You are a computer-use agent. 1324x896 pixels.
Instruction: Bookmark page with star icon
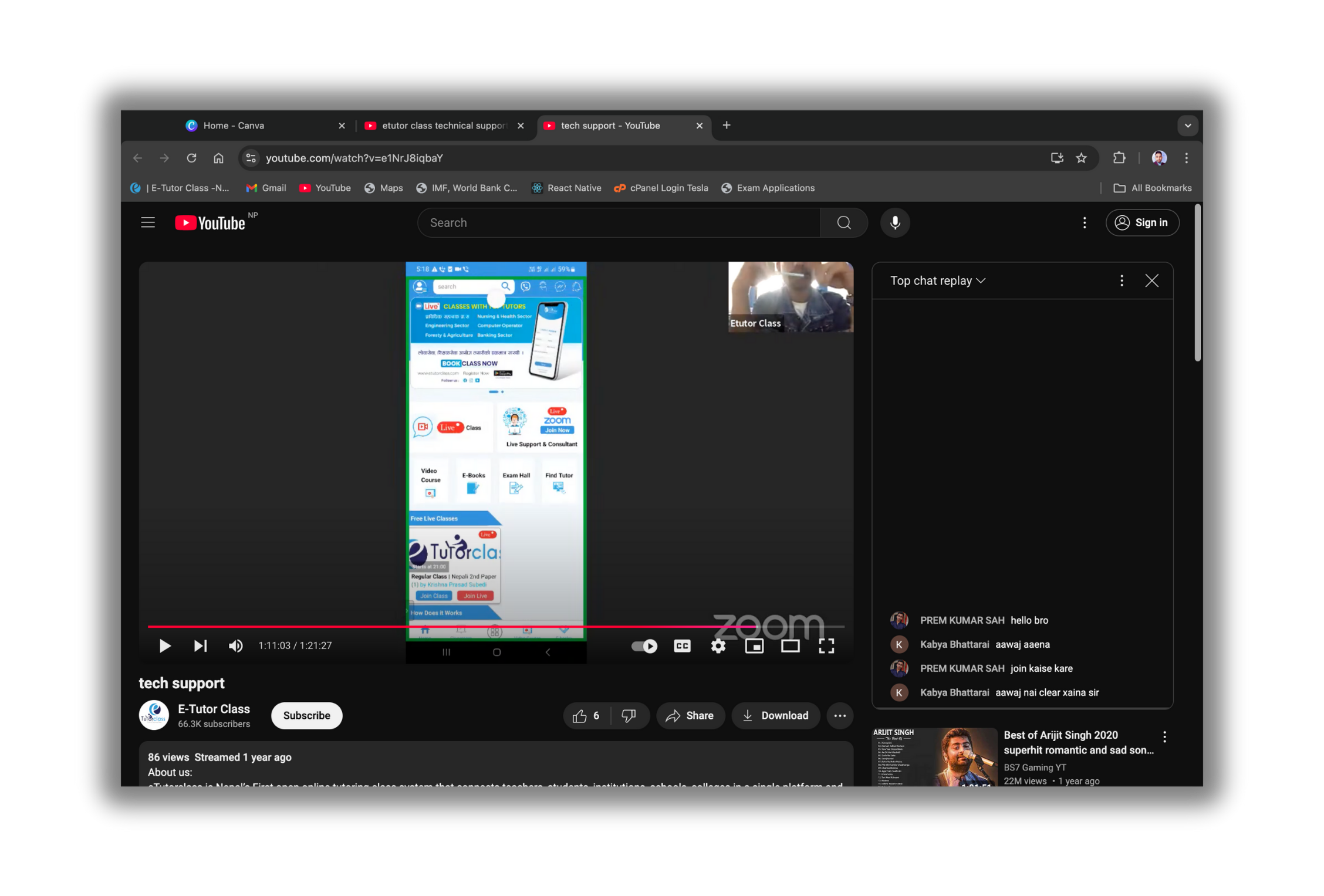(x=1081, y=158)
